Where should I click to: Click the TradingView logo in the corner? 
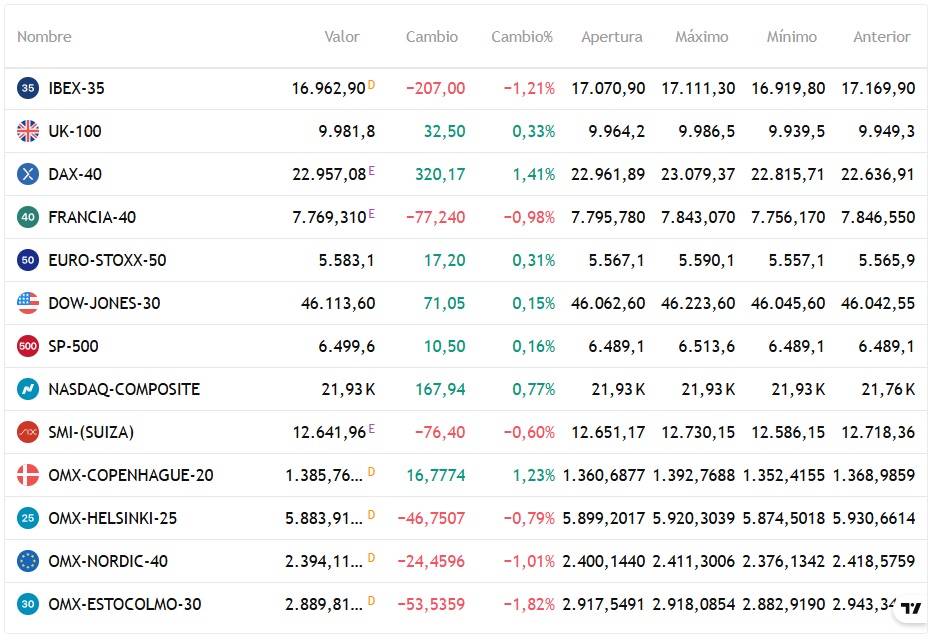coord(910,608)
